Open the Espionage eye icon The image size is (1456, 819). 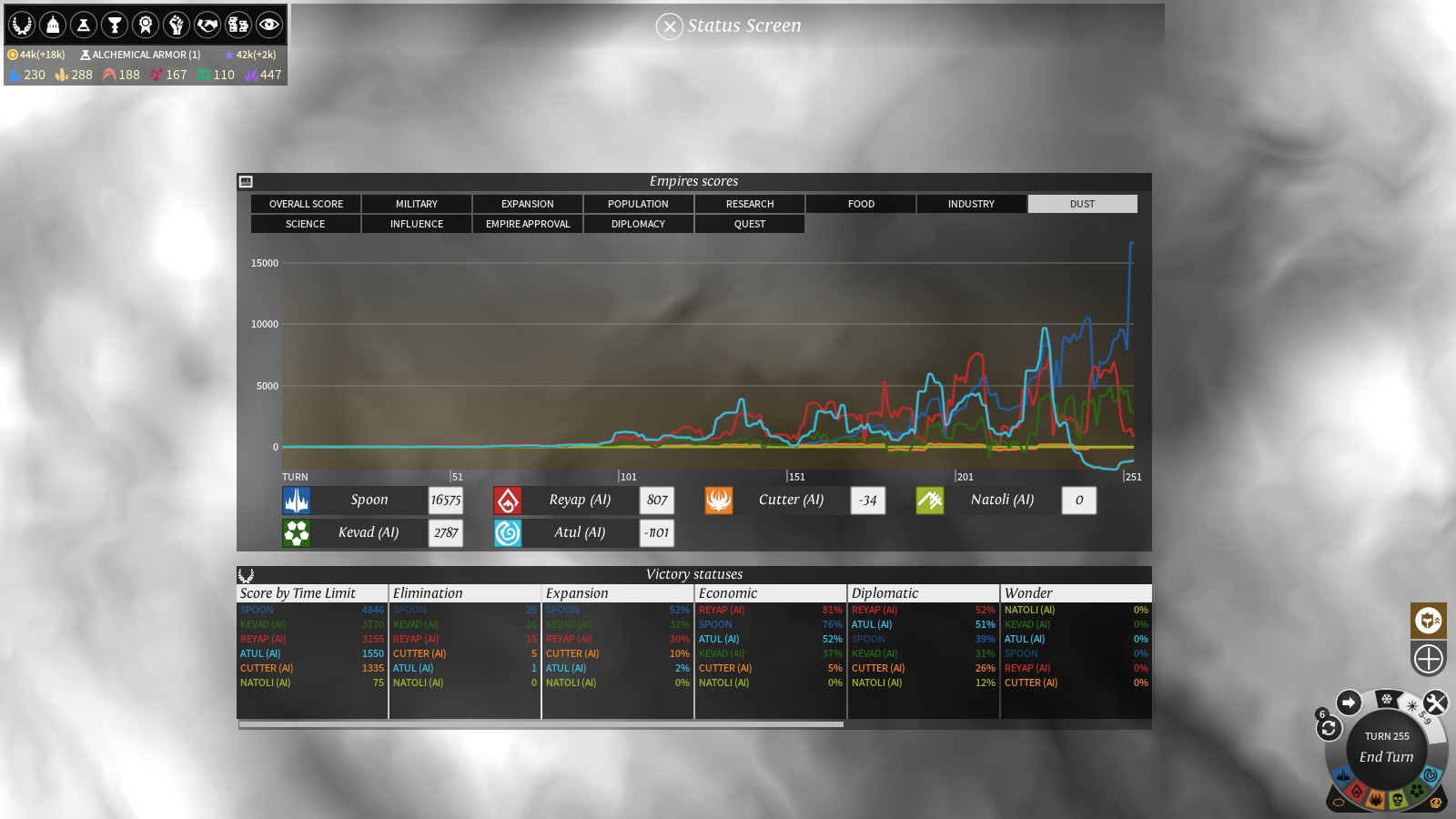point(269,25)
